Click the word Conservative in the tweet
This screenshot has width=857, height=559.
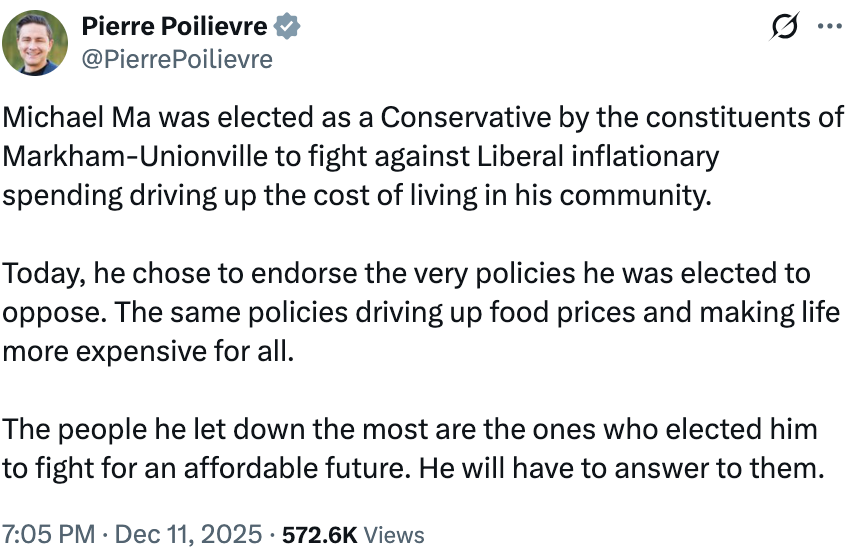coord(466,117)
